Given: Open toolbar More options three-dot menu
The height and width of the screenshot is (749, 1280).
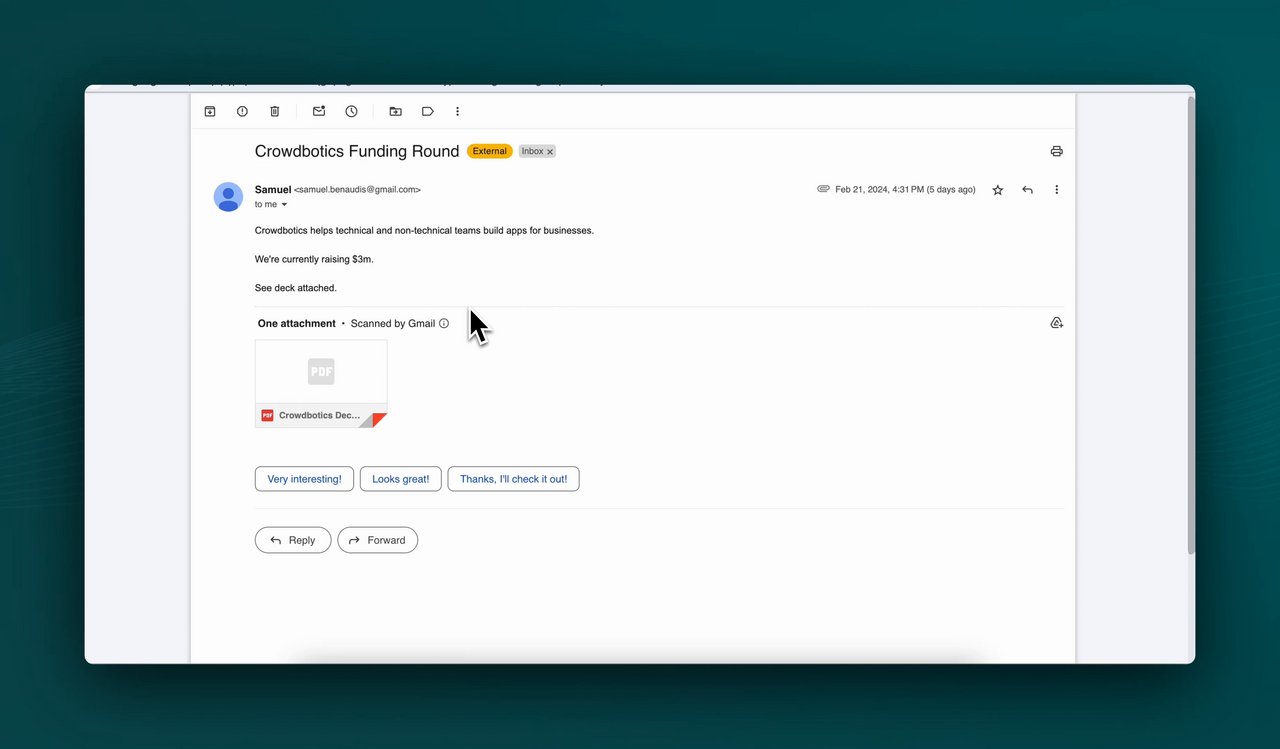Looking at the screenshot, I should [458, 112].
